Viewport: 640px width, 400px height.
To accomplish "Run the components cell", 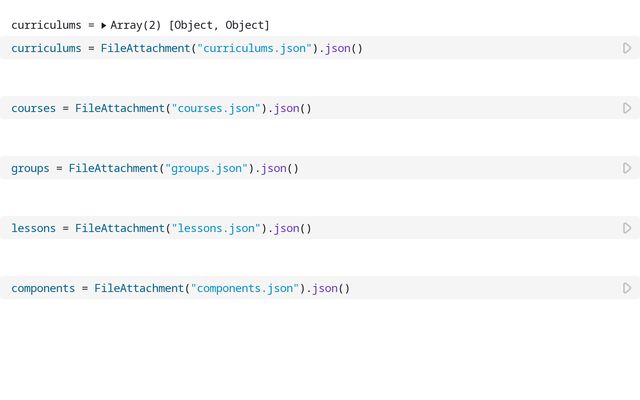I will (x=627, y=288).
